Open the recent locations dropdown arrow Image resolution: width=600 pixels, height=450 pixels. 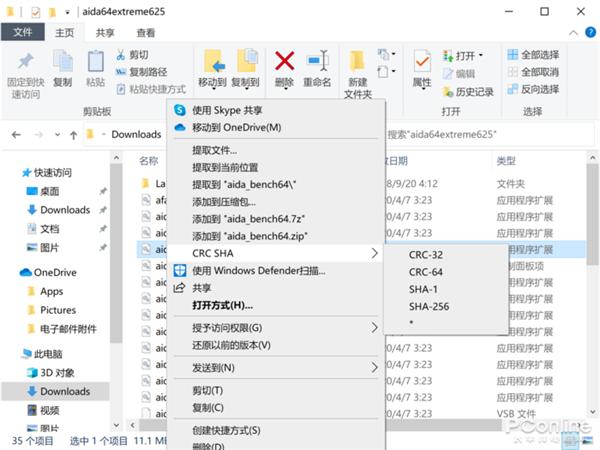coord(57,135)
